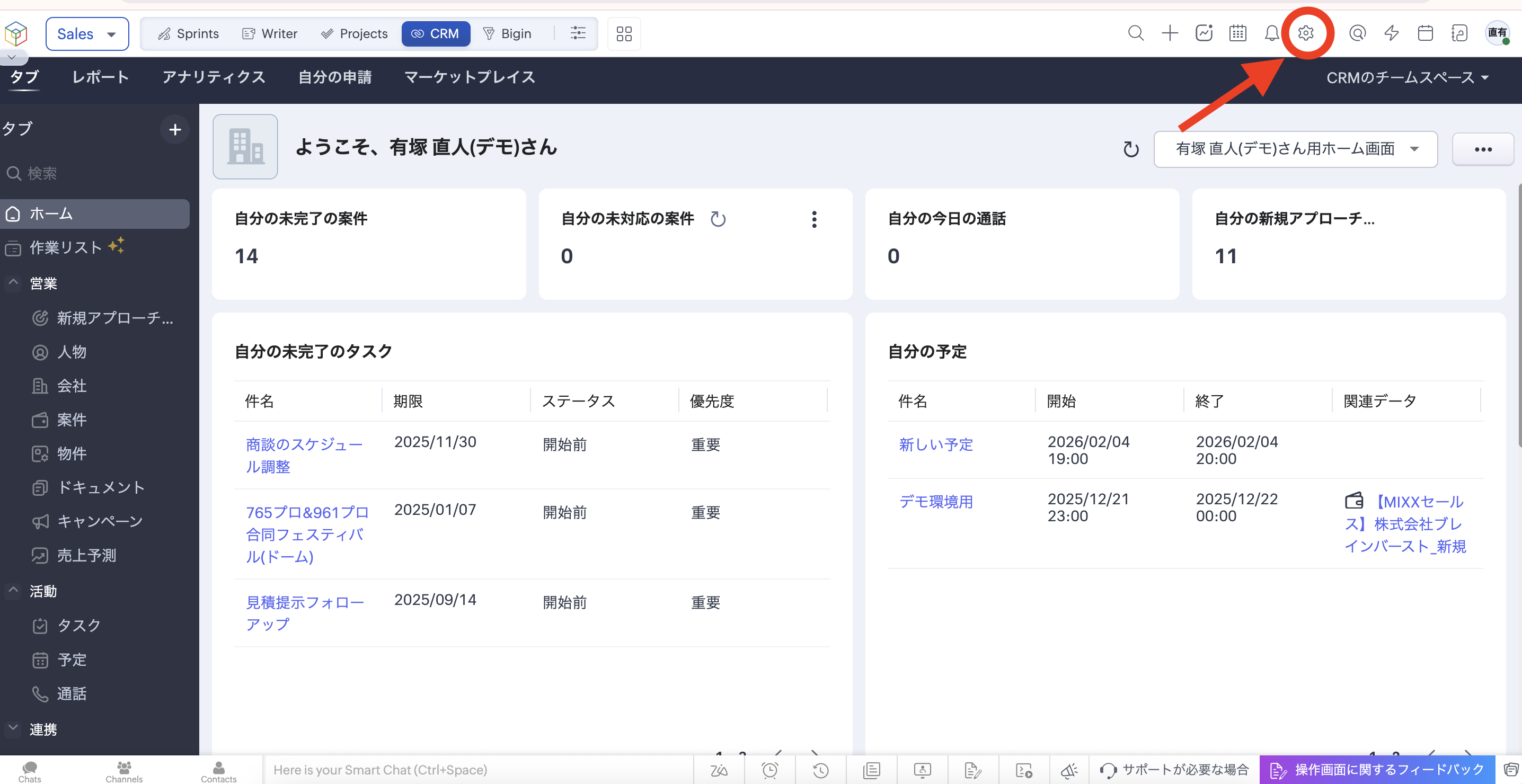The width and height of the screenshot is (1522, 784).
Task: Expand the 連携 section in sidebar
Action: click(x=13, y=728)
